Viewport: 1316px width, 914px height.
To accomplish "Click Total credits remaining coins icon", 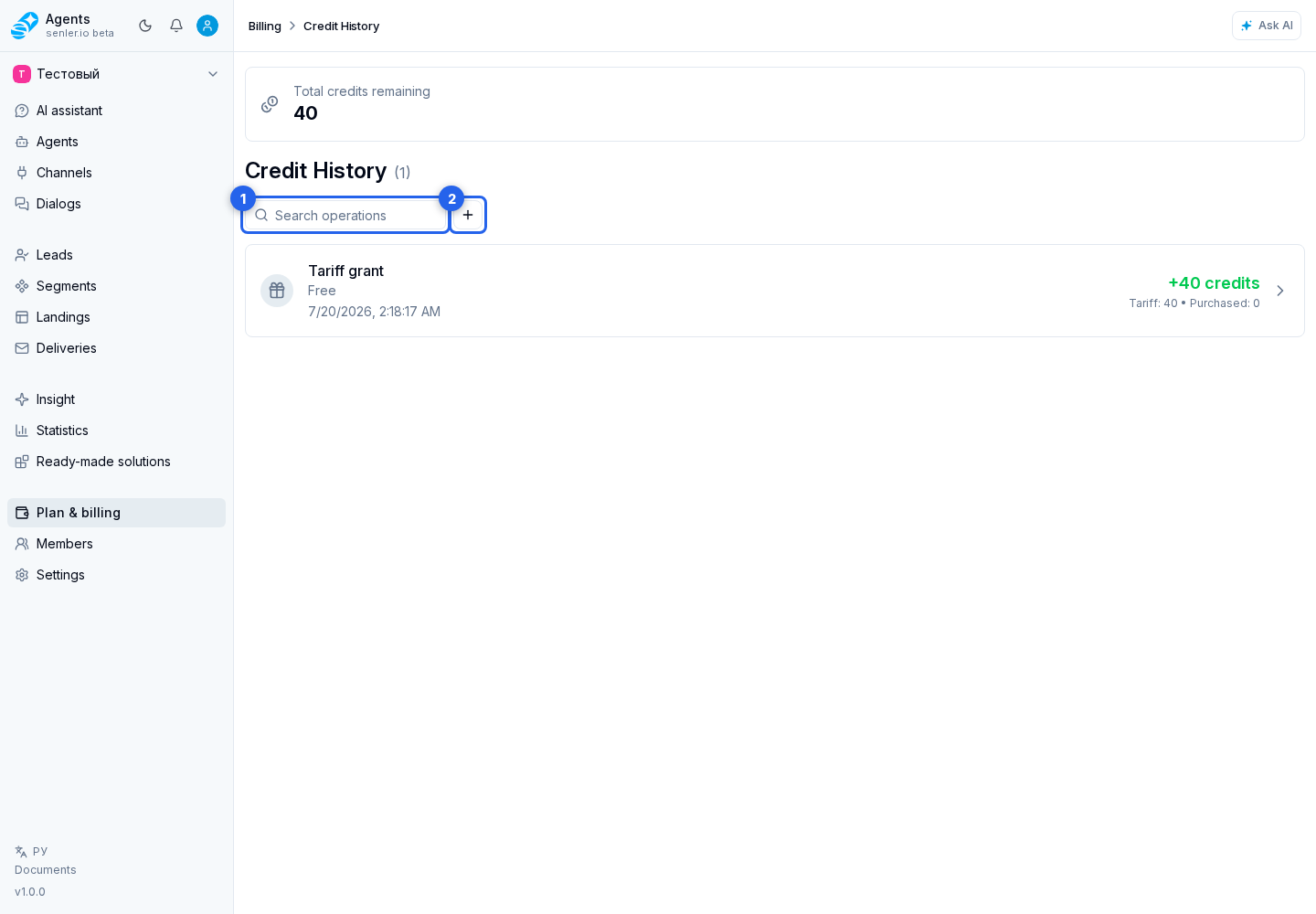I will 270,104.
